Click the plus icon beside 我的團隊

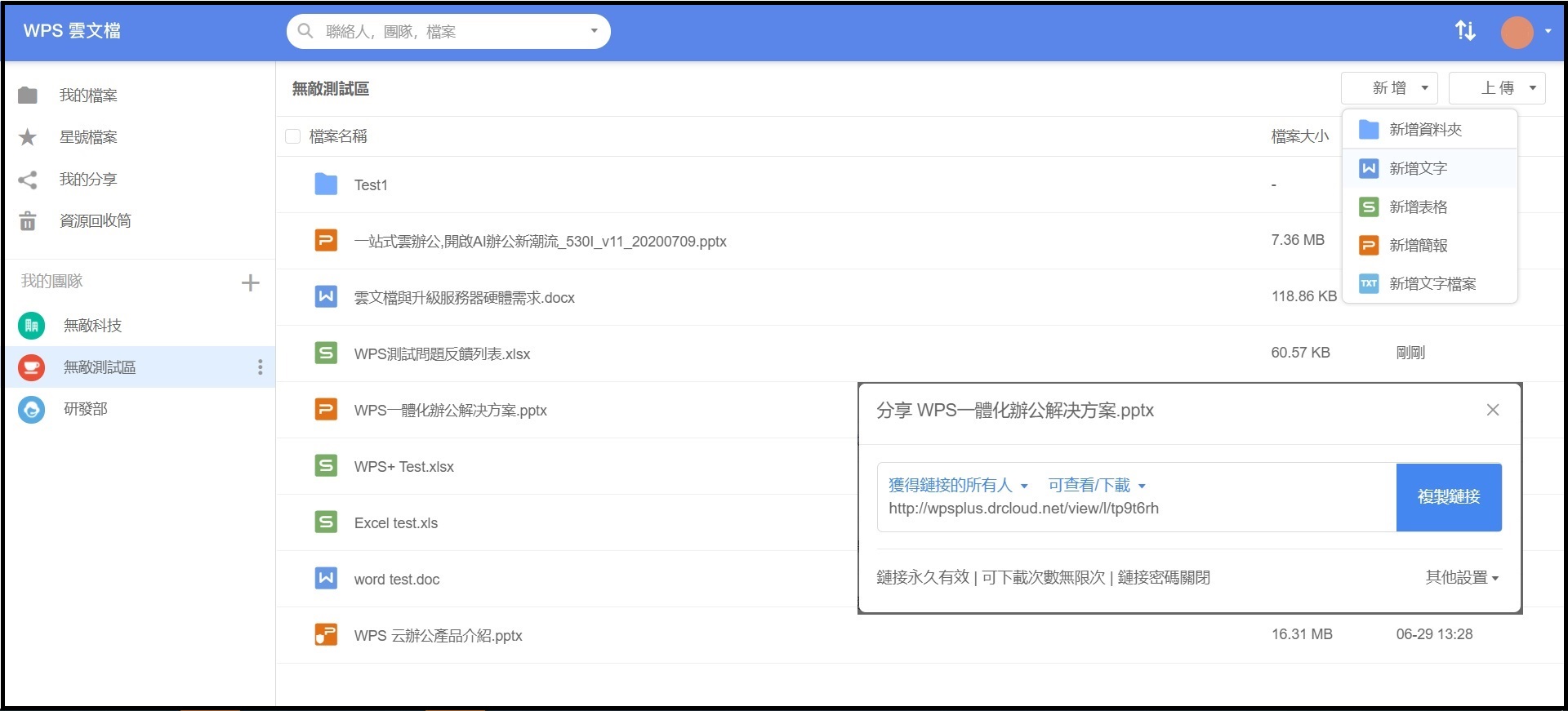250,283
